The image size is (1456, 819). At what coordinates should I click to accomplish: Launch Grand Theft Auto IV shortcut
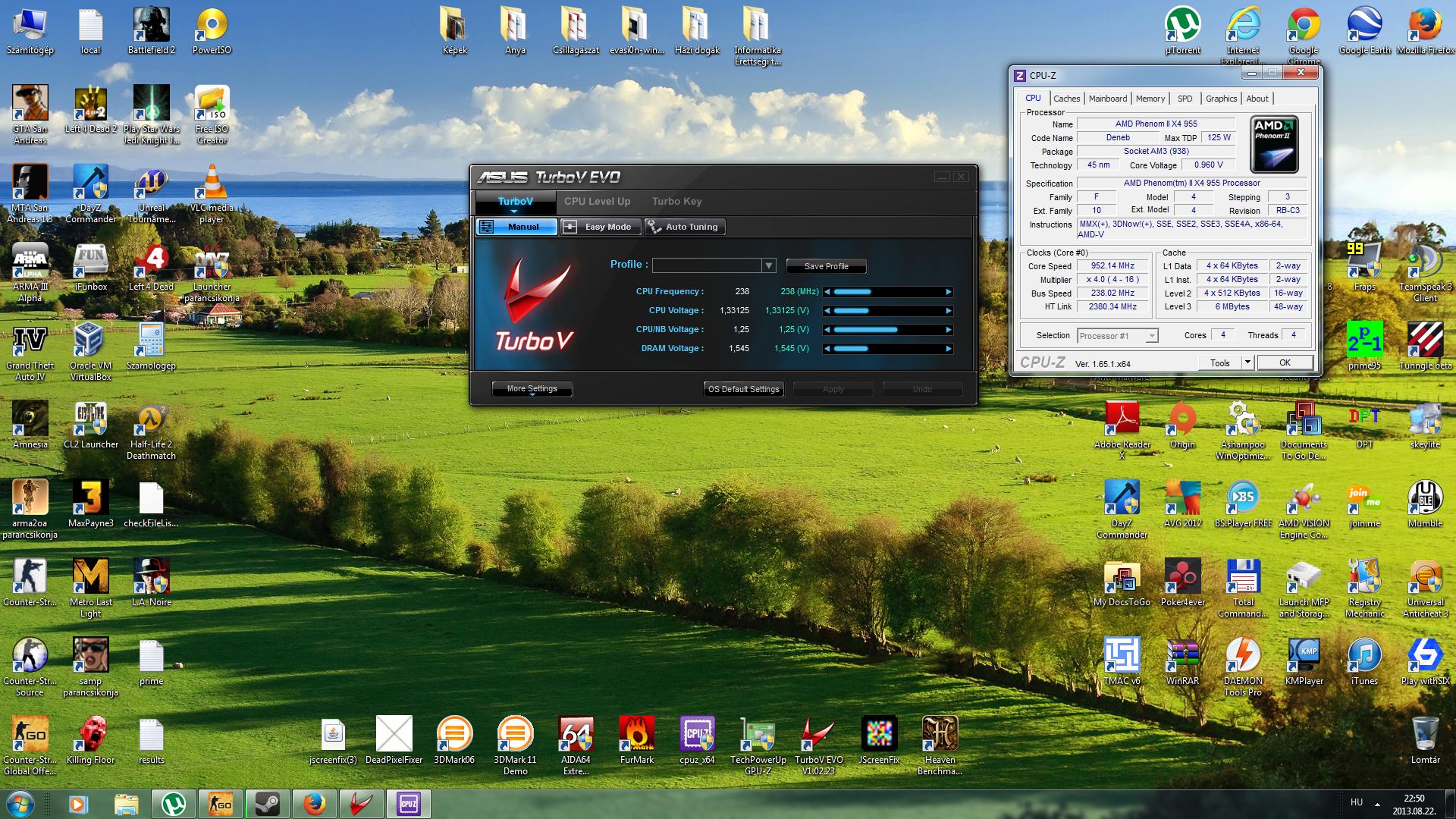point(30,352)
